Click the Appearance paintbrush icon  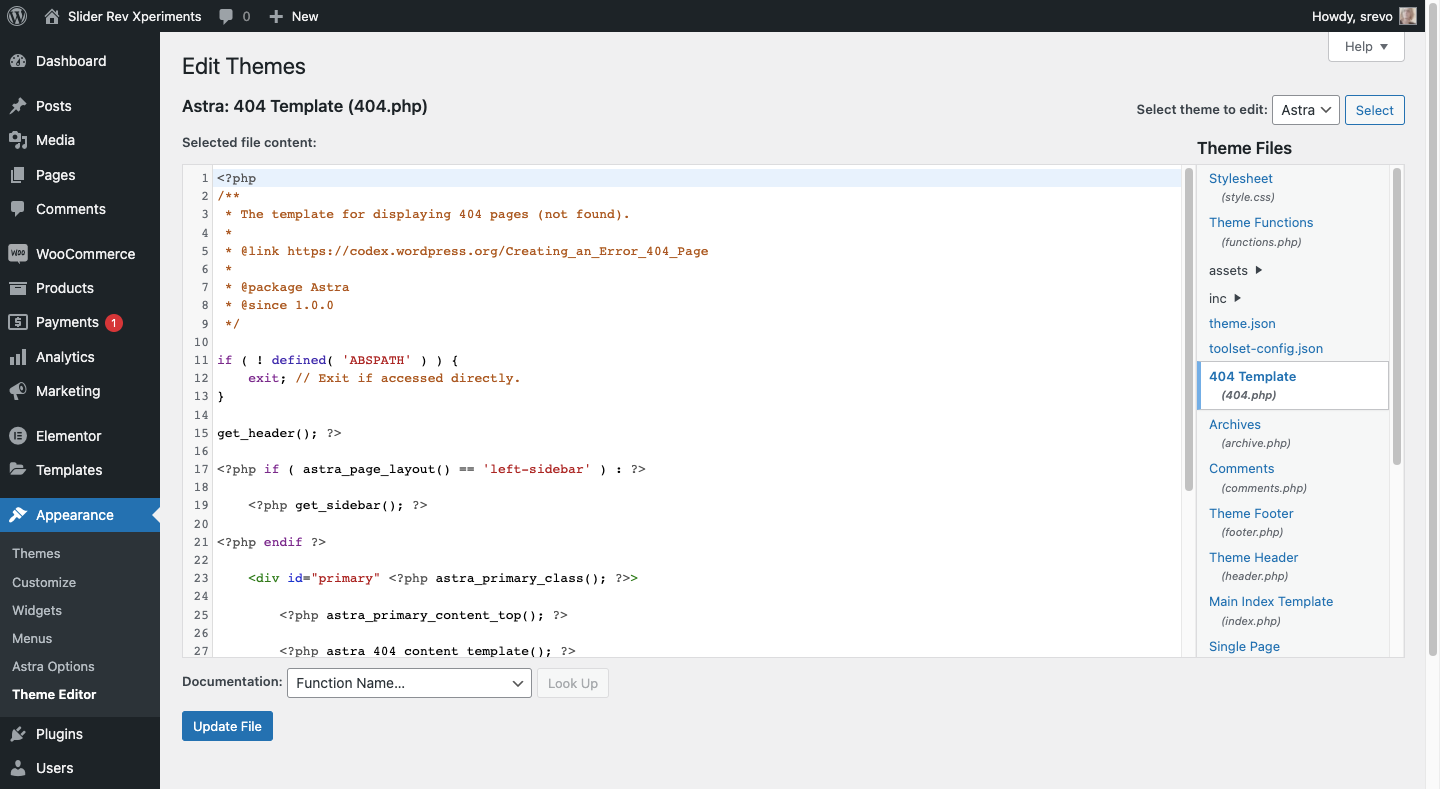18,515
